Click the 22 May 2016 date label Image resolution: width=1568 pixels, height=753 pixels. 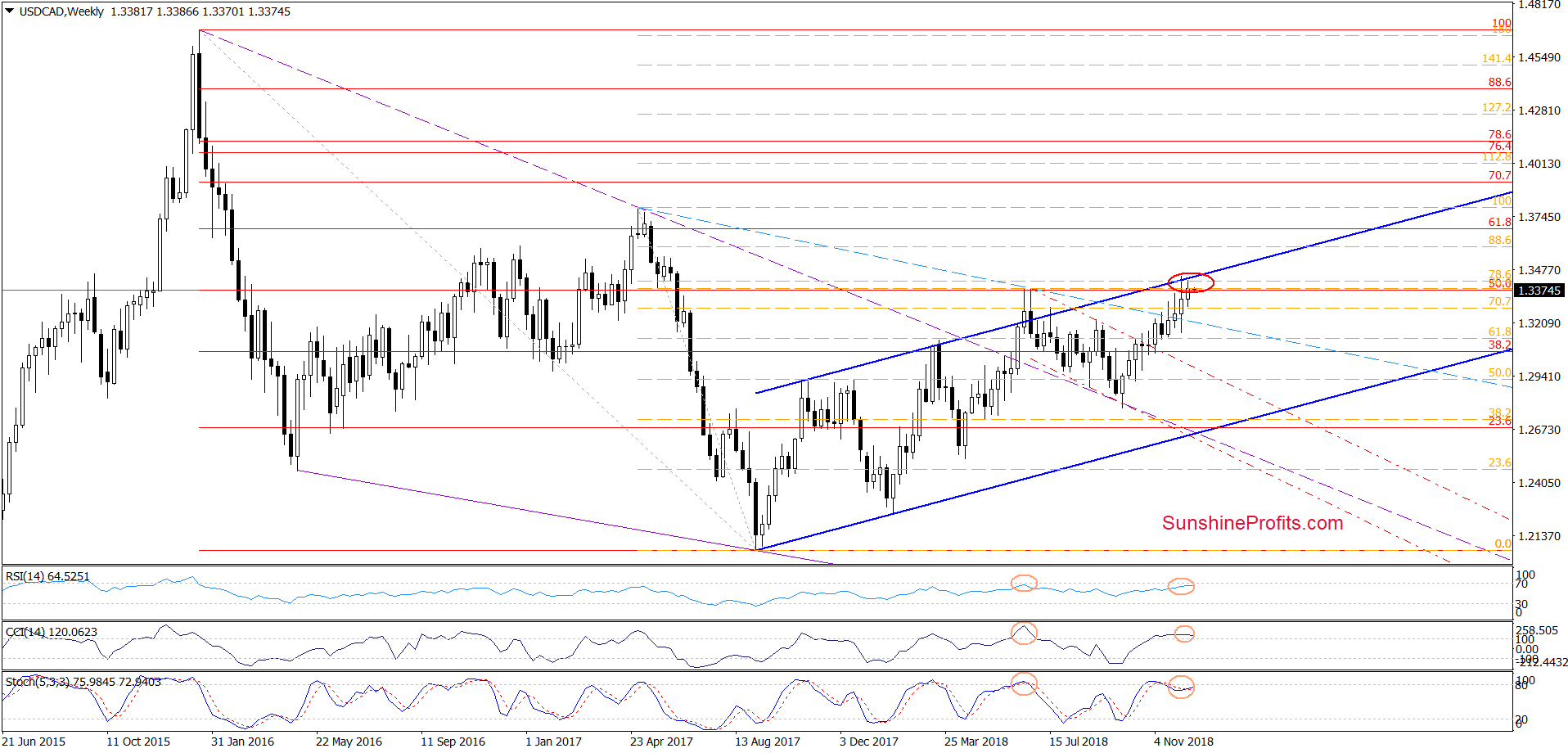pos(349,742)
